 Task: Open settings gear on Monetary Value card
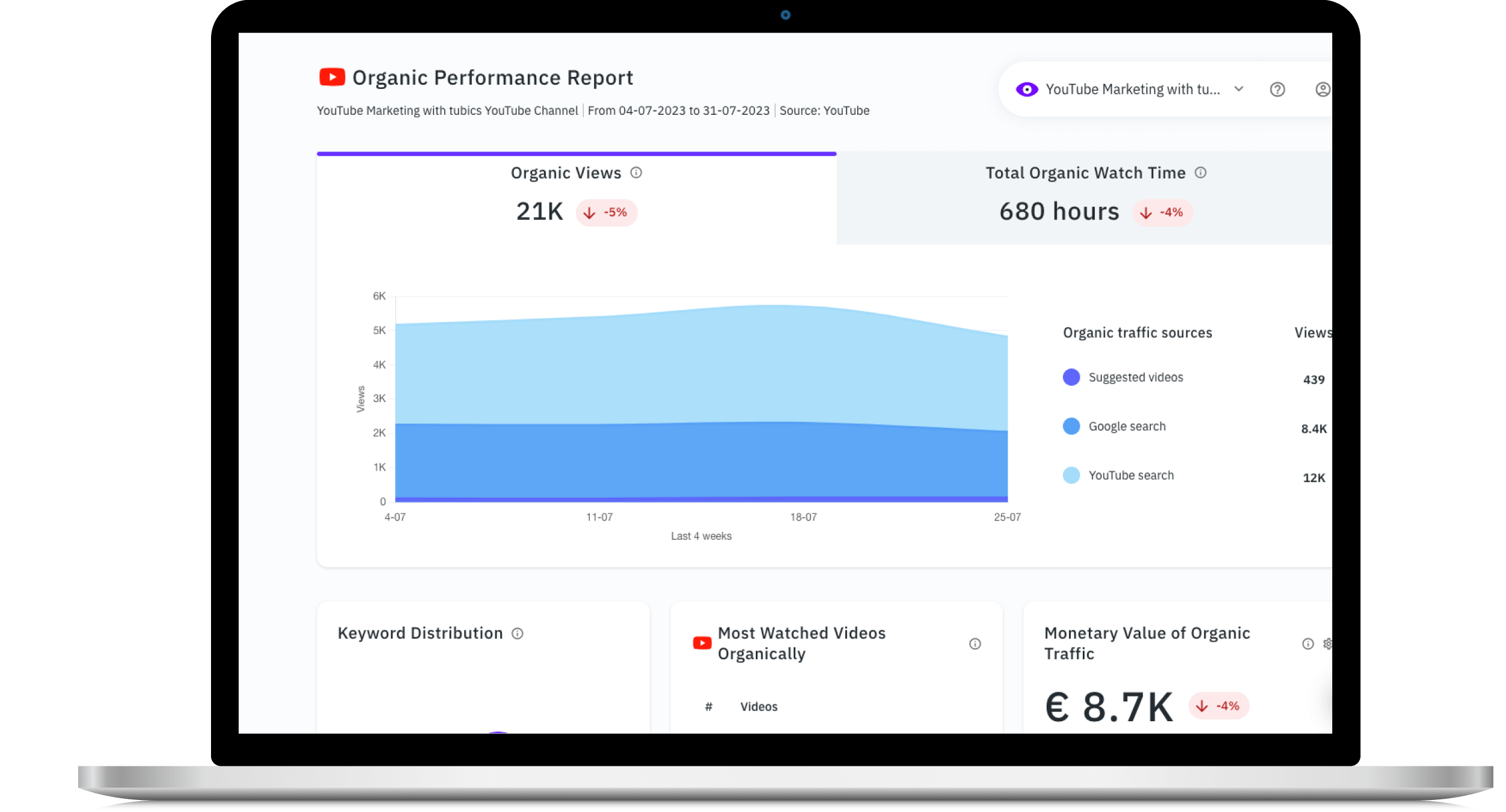click(x=1327, y=644)
